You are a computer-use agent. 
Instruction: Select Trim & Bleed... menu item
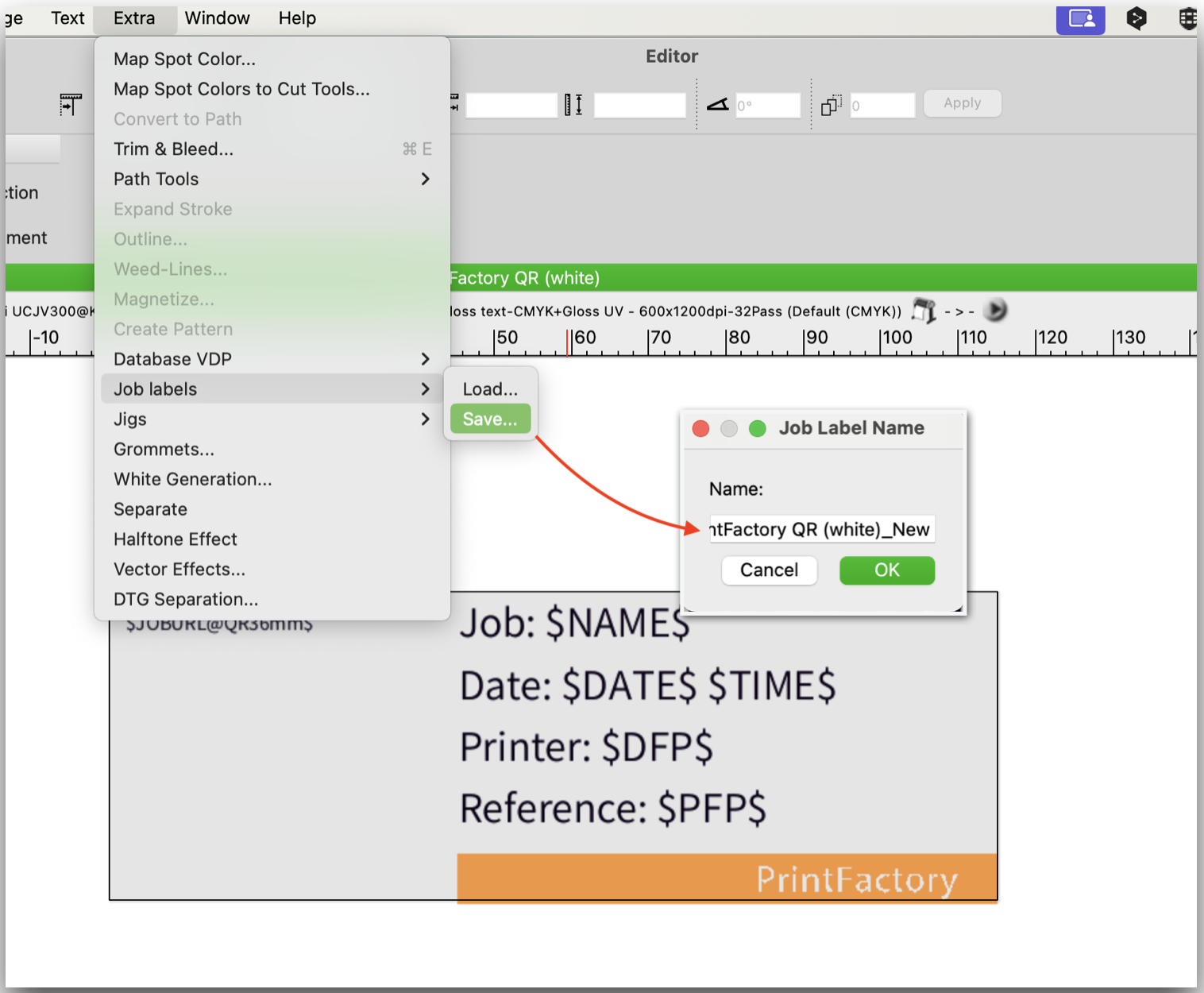(x=272, y=149)
